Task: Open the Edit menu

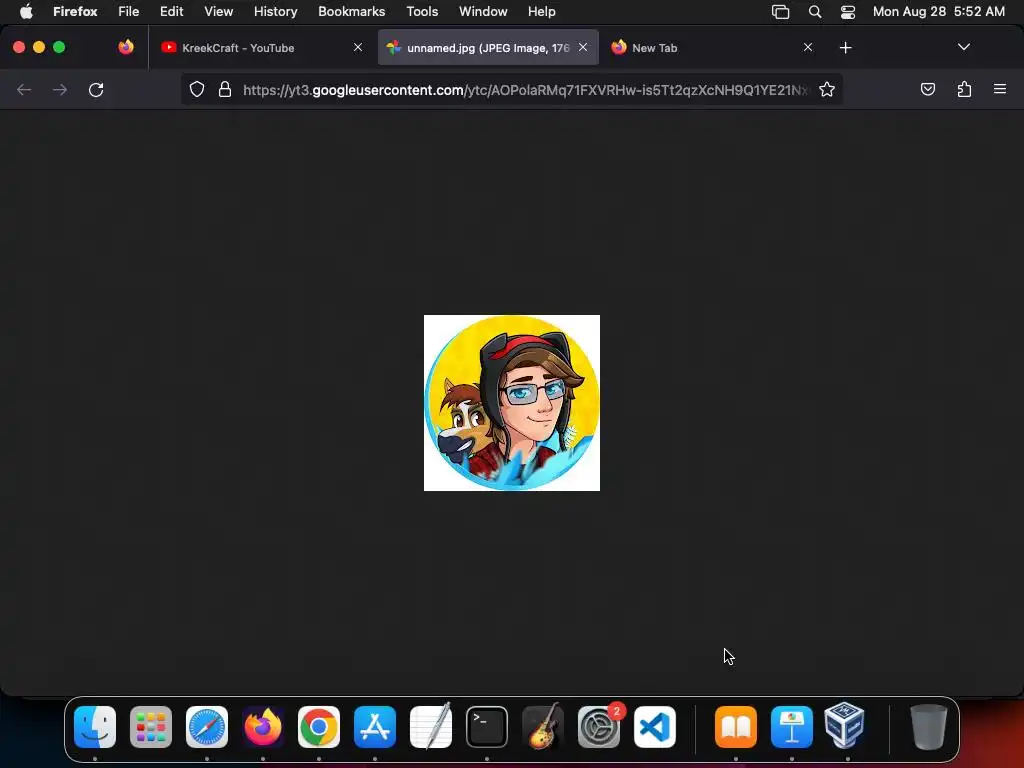Action: 171,12
